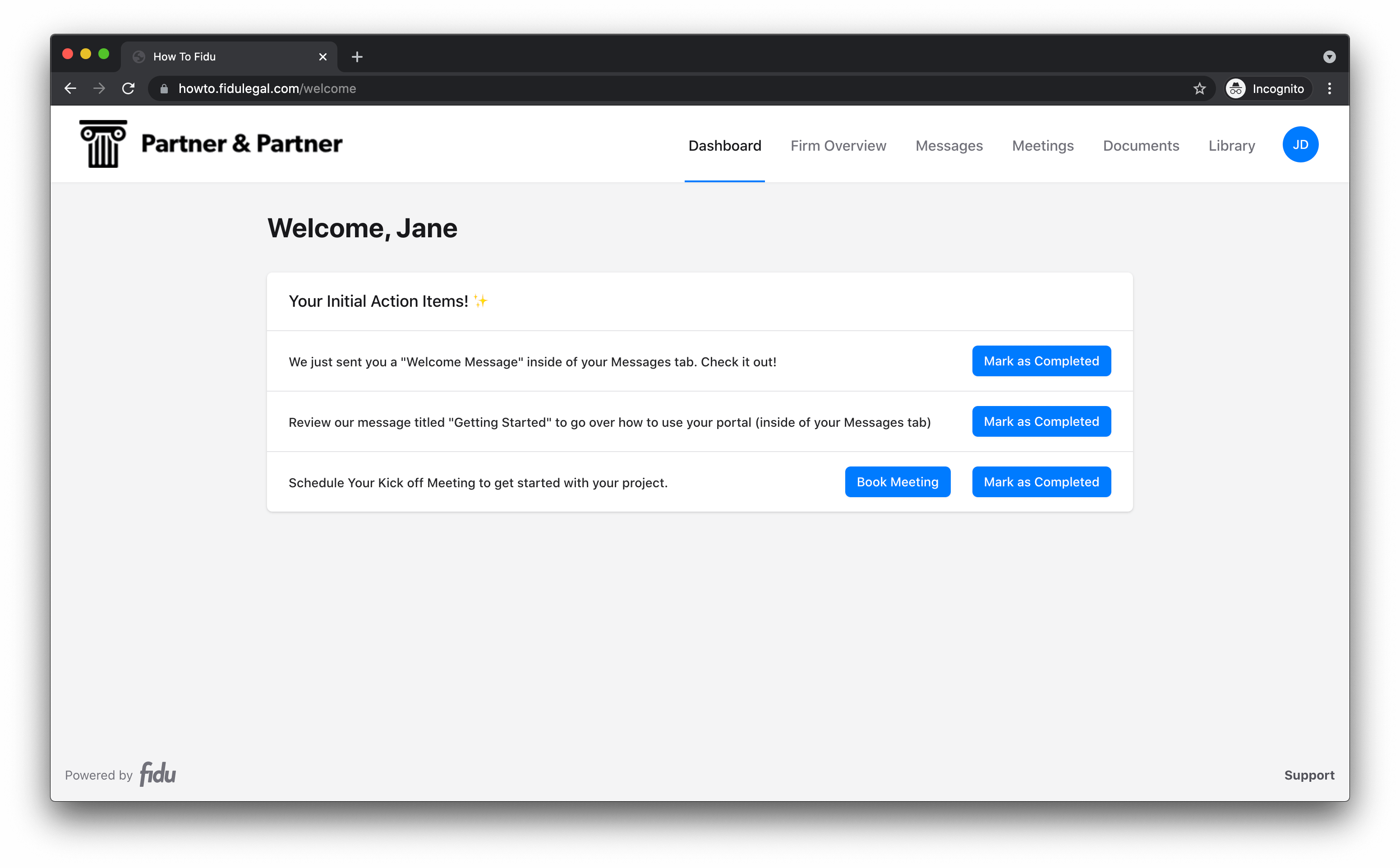Open a new tab with the plus icon
Viewport: 1400px width, 868px height.
coord(357,57)
